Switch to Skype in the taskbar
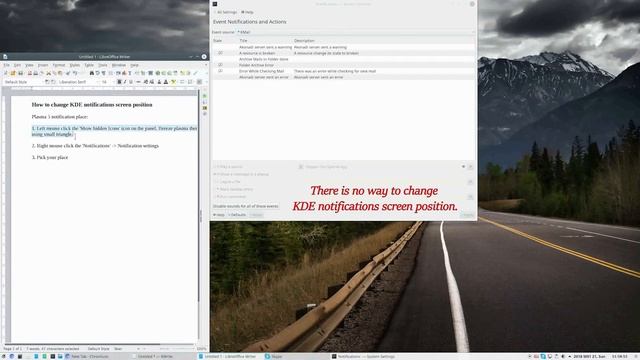 (296, 356)
